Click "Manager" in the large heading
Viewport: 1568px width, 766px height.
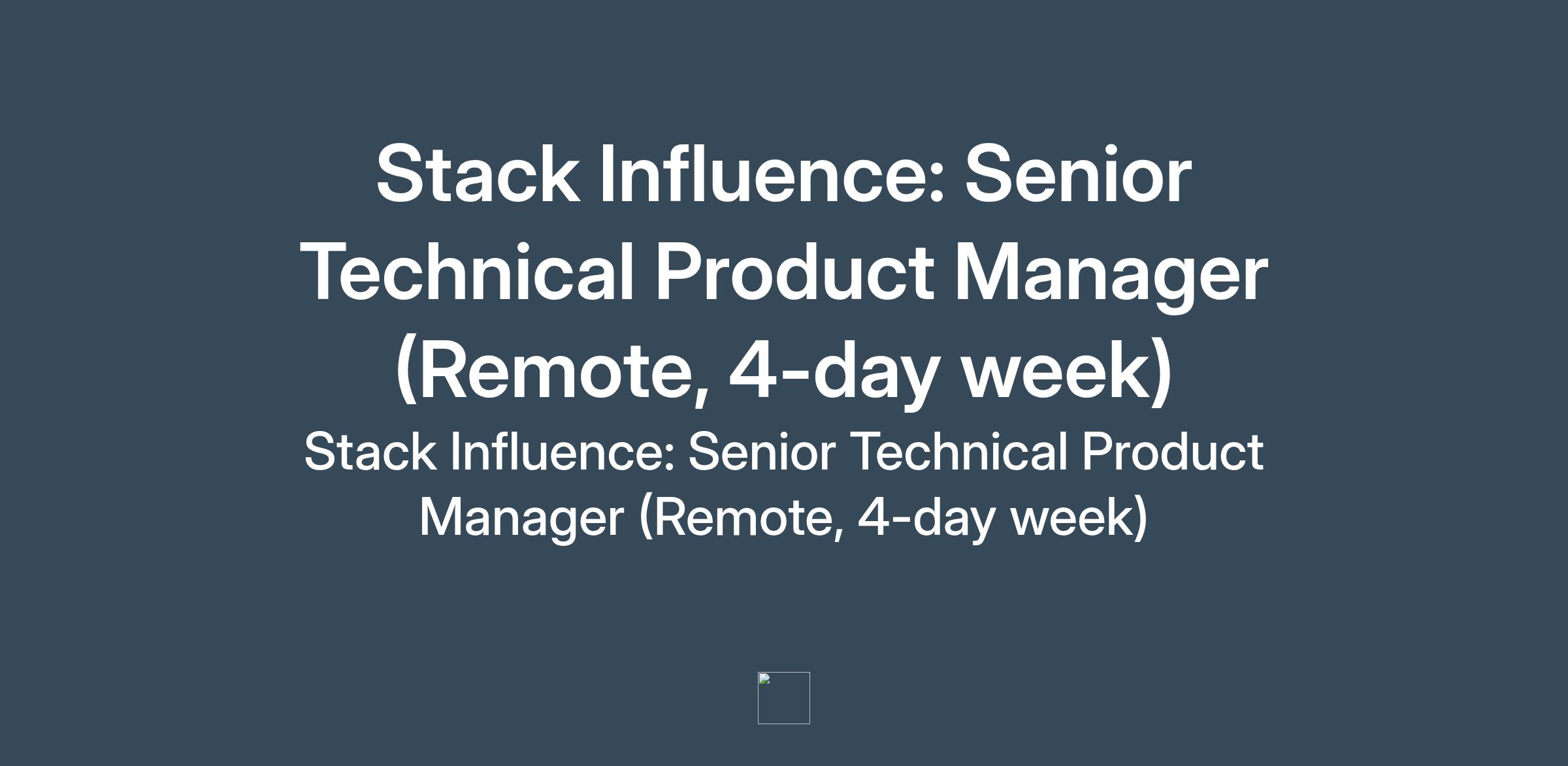pyautogui.click(x=1111, y=271)
